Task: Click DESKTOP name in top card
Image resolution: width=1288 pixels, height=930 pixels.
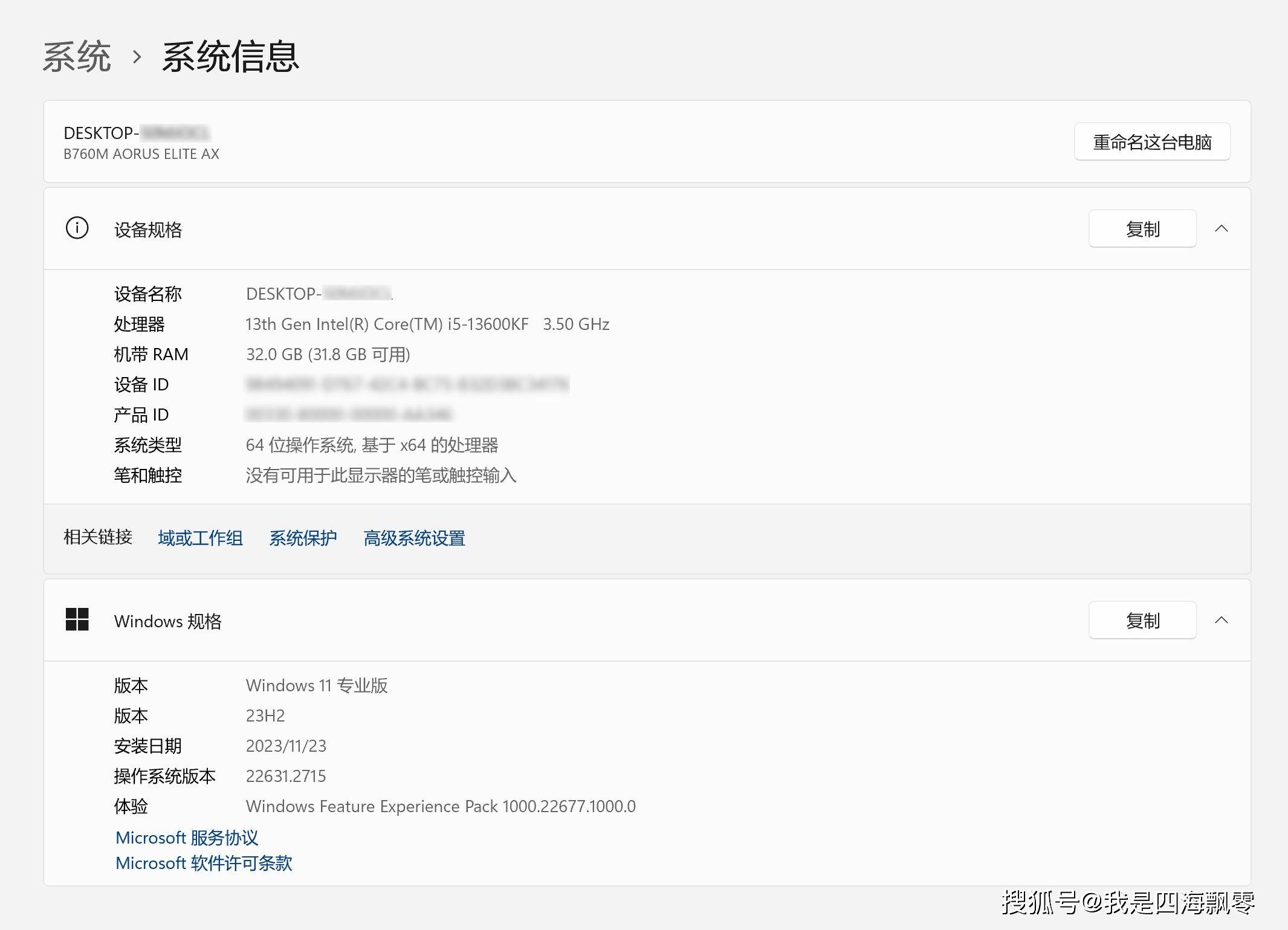Action: click(x=137, y=133)
